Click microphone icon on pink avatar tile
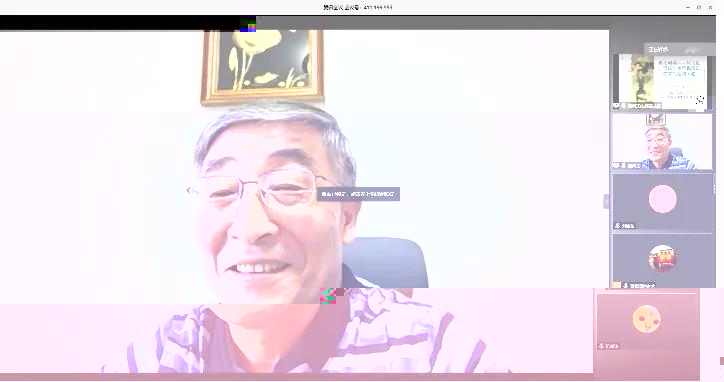The image size is (724, 382). [617, 226]
